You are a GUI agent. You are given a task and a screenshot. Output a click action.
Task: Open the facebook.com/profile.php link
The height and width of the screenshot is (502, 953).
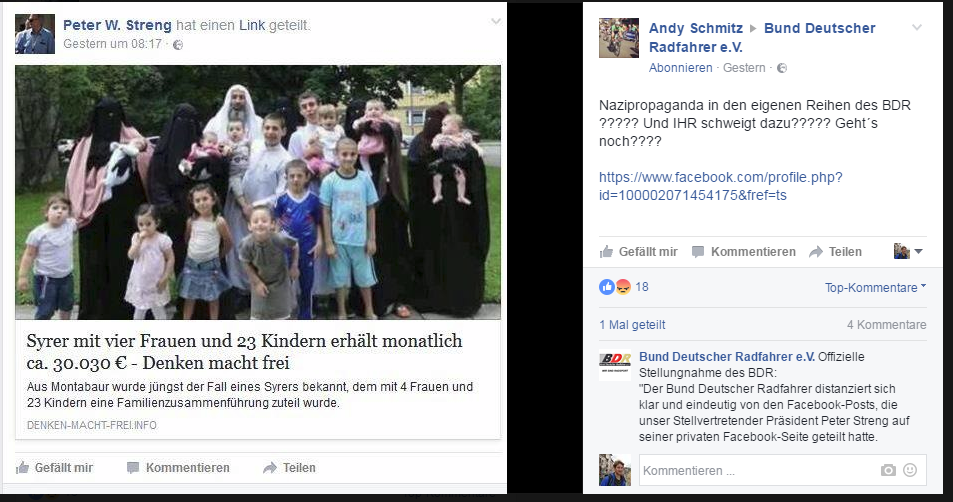720,186
